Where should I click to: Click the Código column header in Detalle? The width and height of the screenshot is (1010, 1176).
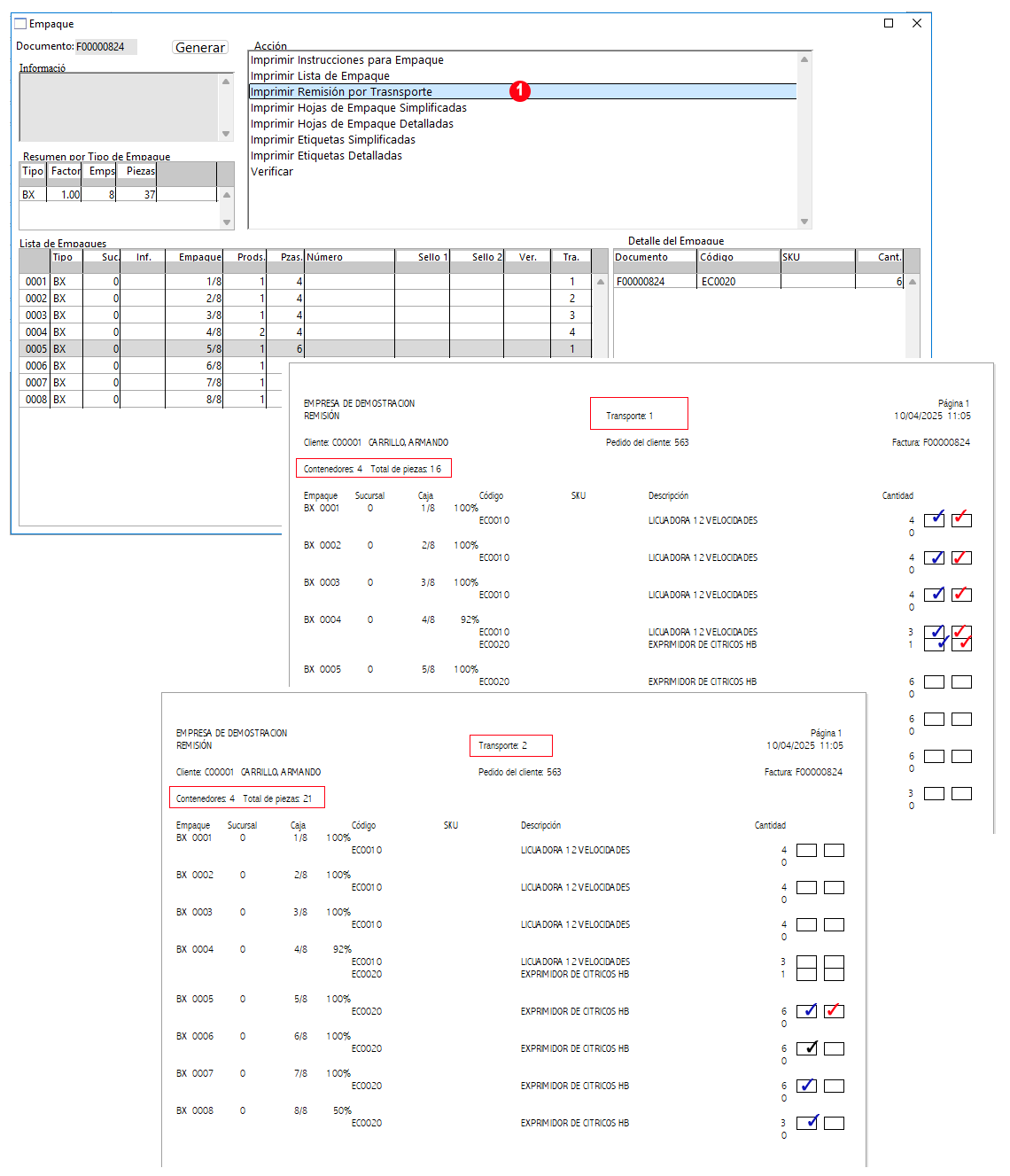738,257
